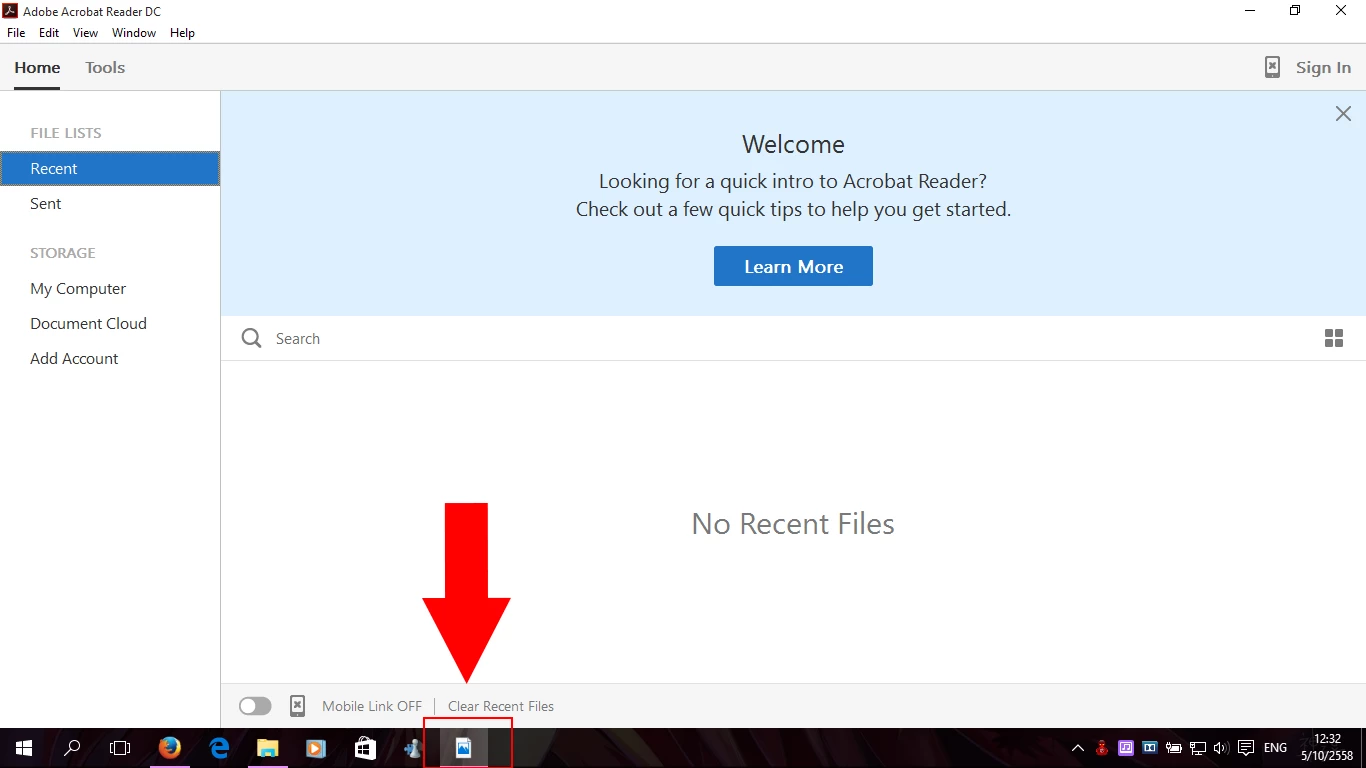The height and width of the screenshot is (768, 1366).
Task: Open Task View from the taskbar
Action: 120,748
